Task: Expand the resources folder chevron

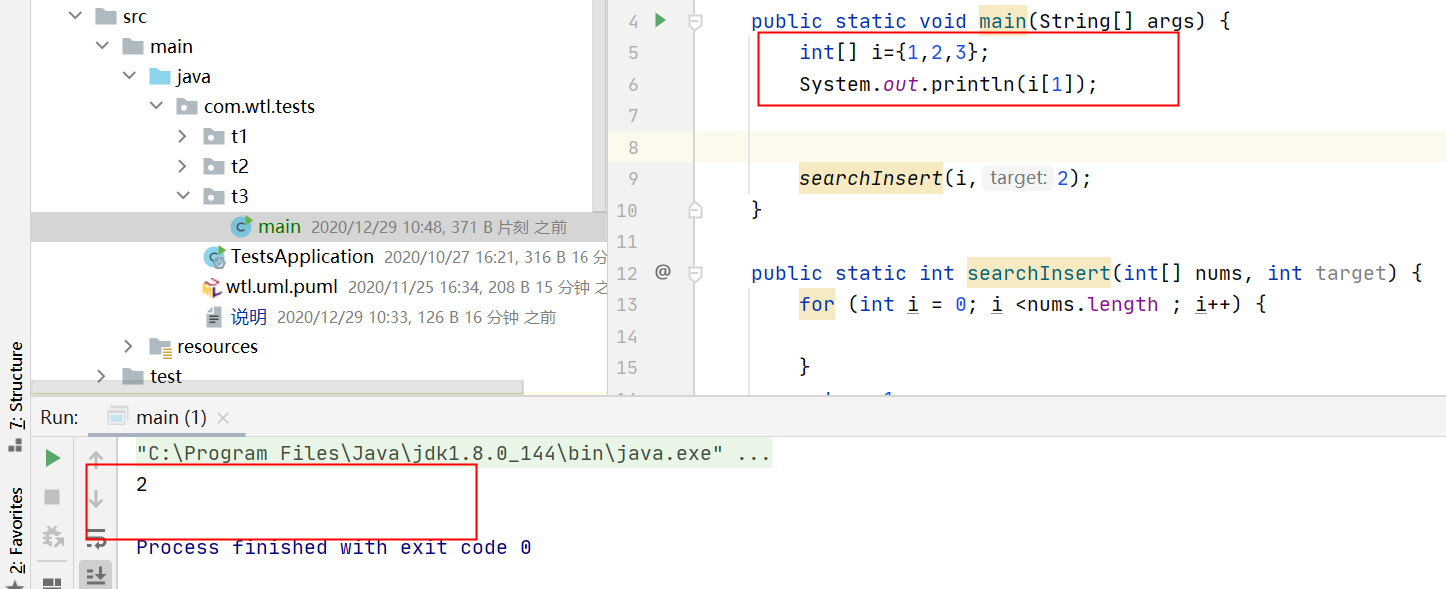Action: [129, 347]
